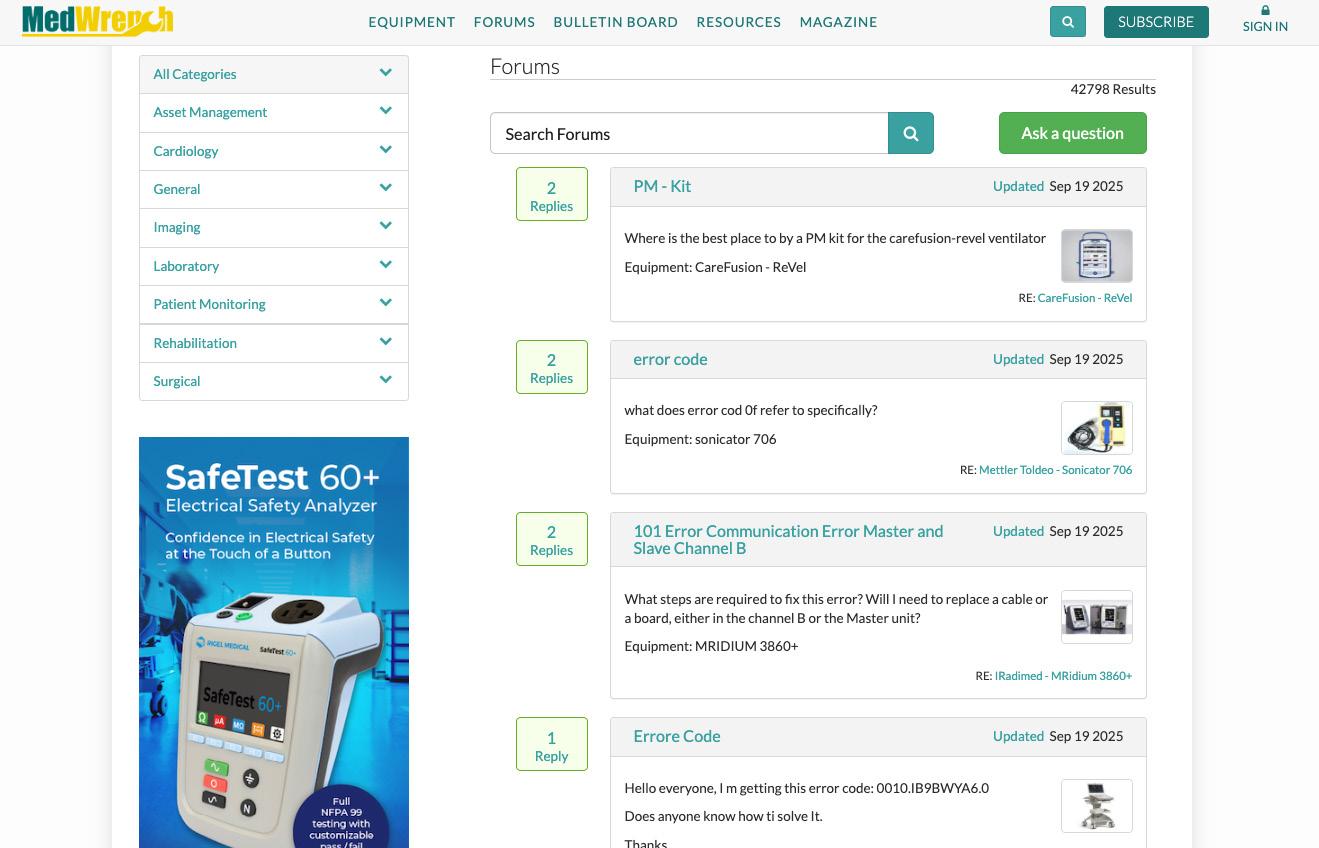1319x848 pixels.
Task: Expand the Cardiology category chevron
Action: (385, 150)
